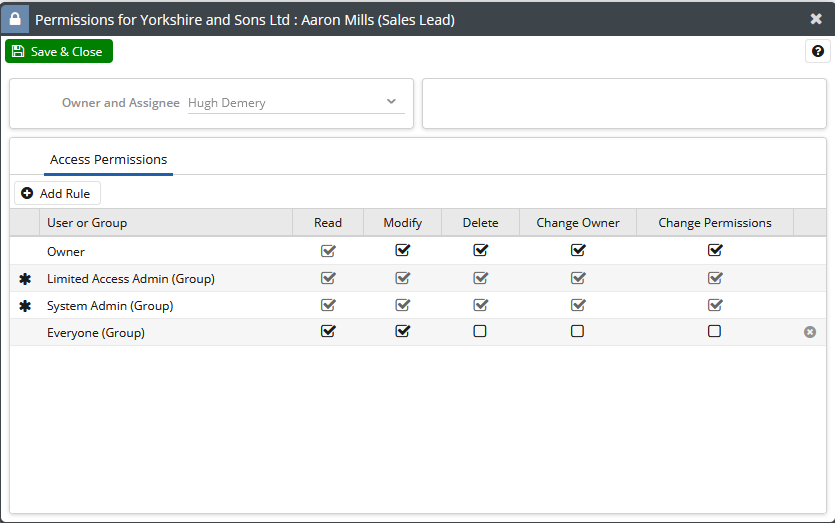Image resolution: width=835 pixels, height=523 pixels.
Task: Click the User or Group column header
Action: pyautogui.click(x=87, y=223)
